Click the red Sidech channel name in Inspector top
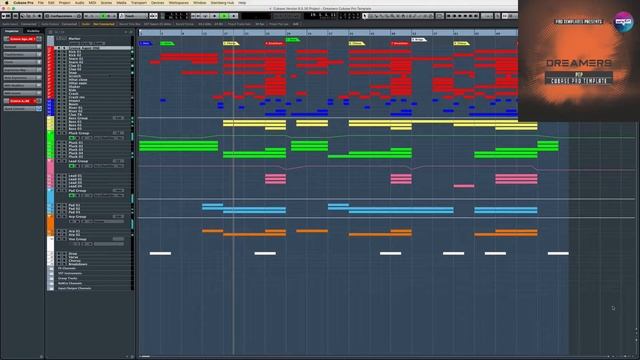 22,39
